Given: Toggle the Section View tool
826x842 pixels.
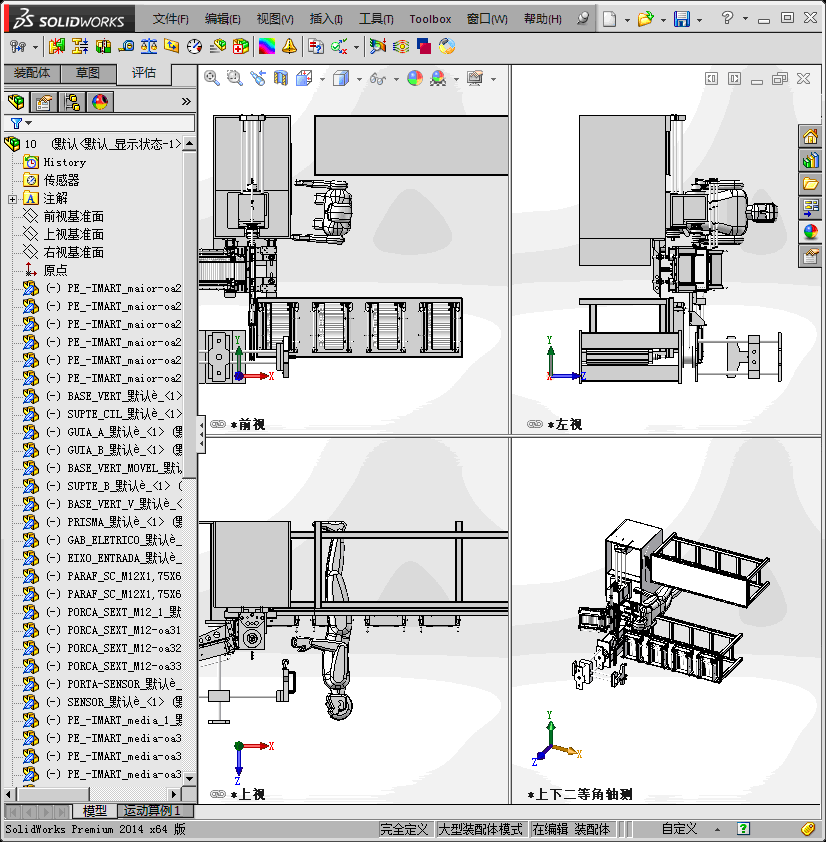Looking at the screenshot, I should (281, 78).
